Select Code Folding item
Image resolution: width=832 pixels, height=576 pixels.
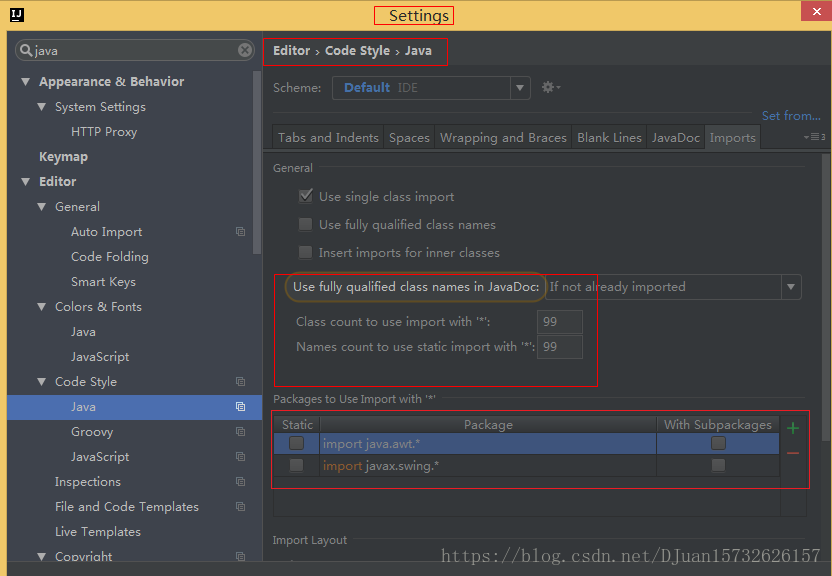coord(110,257)
